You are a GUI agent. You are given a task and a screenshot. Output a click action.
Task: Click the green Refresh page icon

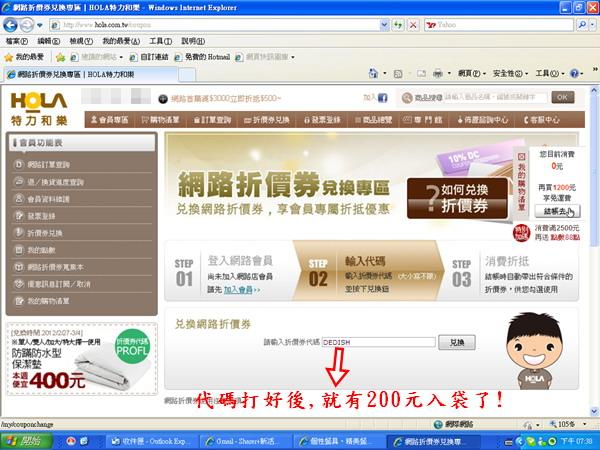pyautogui.click(x=398, y=25)
